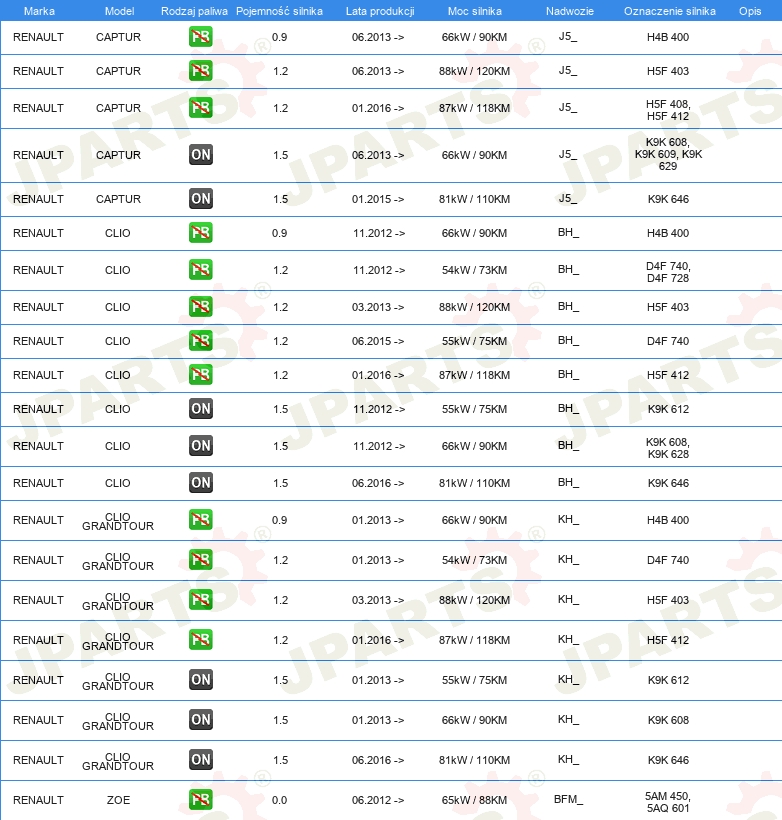Click the Lata produkcji column header

click(380, 11)
